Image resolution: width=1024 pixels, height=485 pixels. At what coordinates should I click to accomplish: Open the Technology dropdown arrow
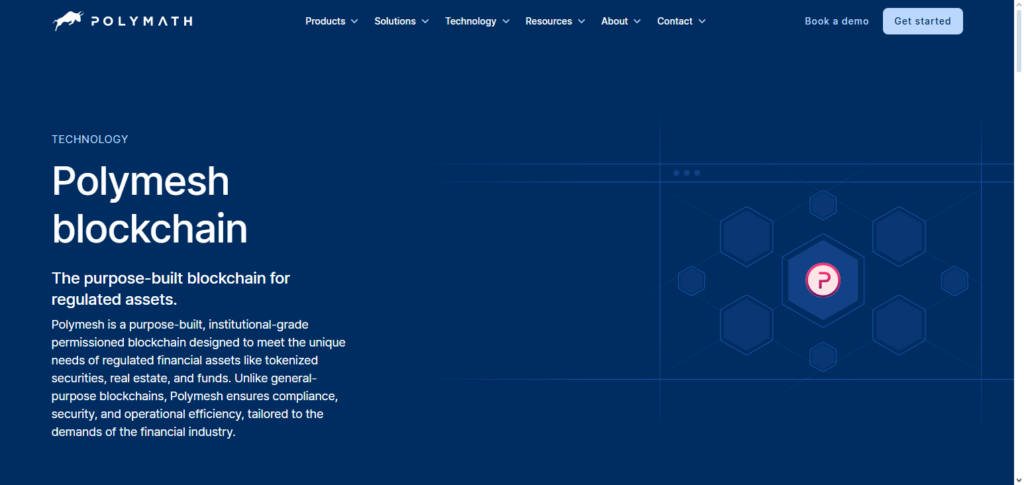point(505,21)
